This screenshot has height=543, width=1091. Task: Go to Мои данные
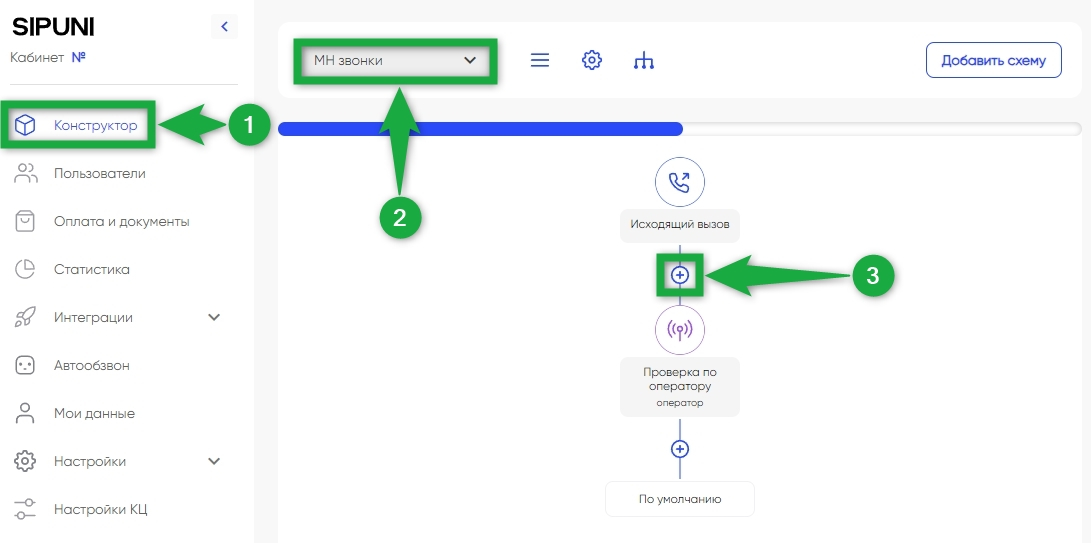[x=95, y=414]
